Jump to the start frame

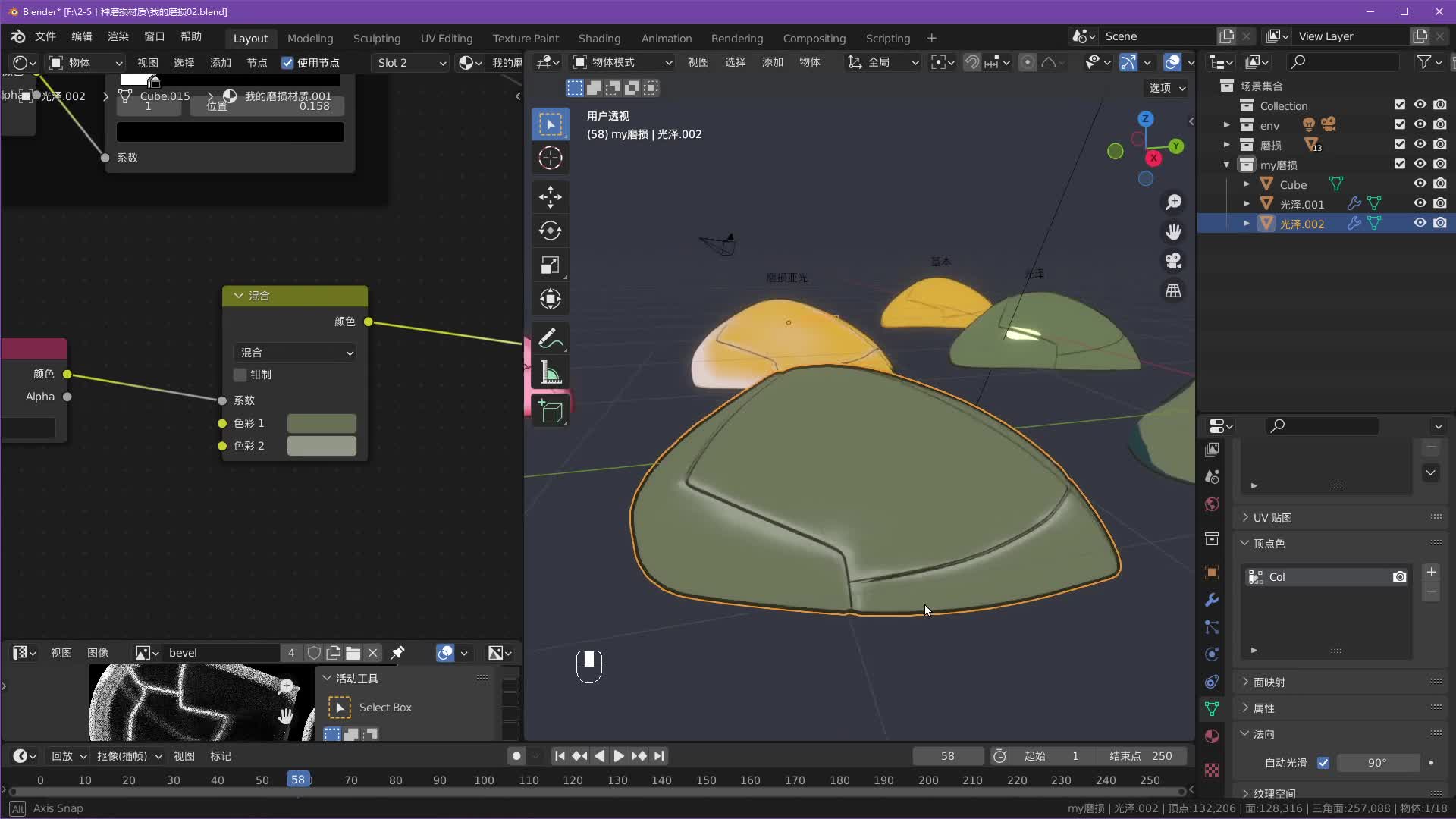point(560,756)
